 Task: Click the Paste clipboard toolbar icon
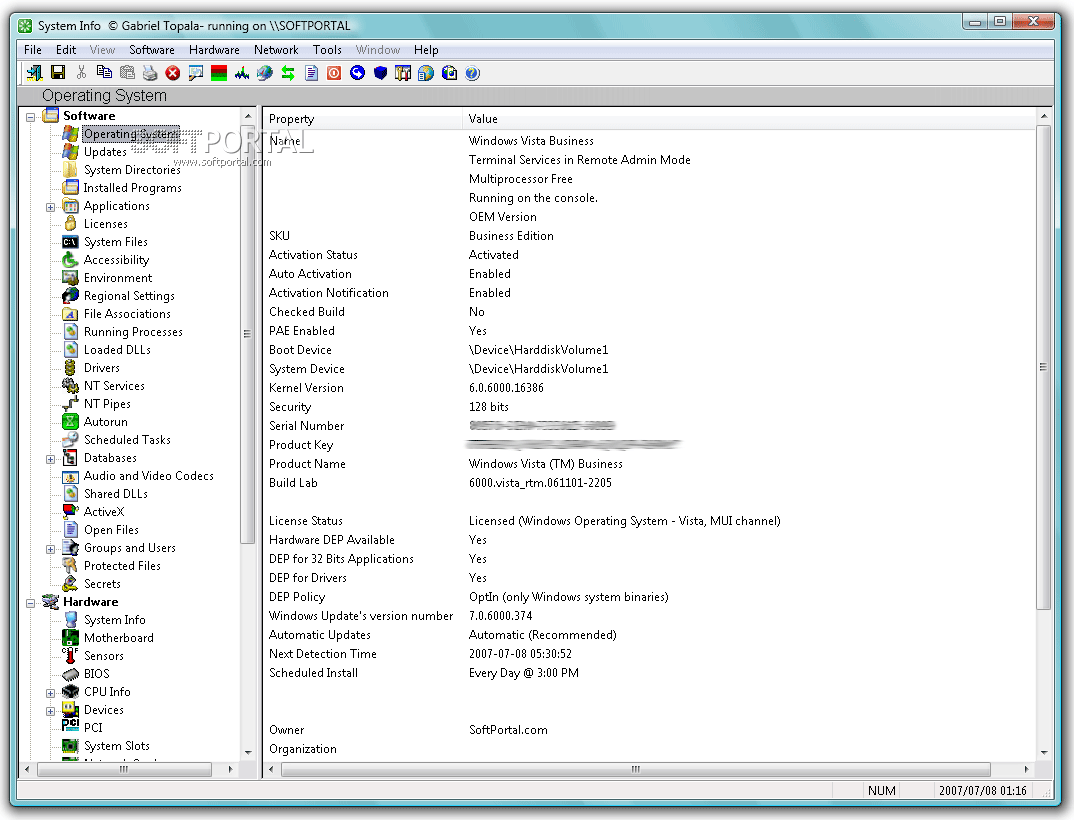tap(127, 73)
